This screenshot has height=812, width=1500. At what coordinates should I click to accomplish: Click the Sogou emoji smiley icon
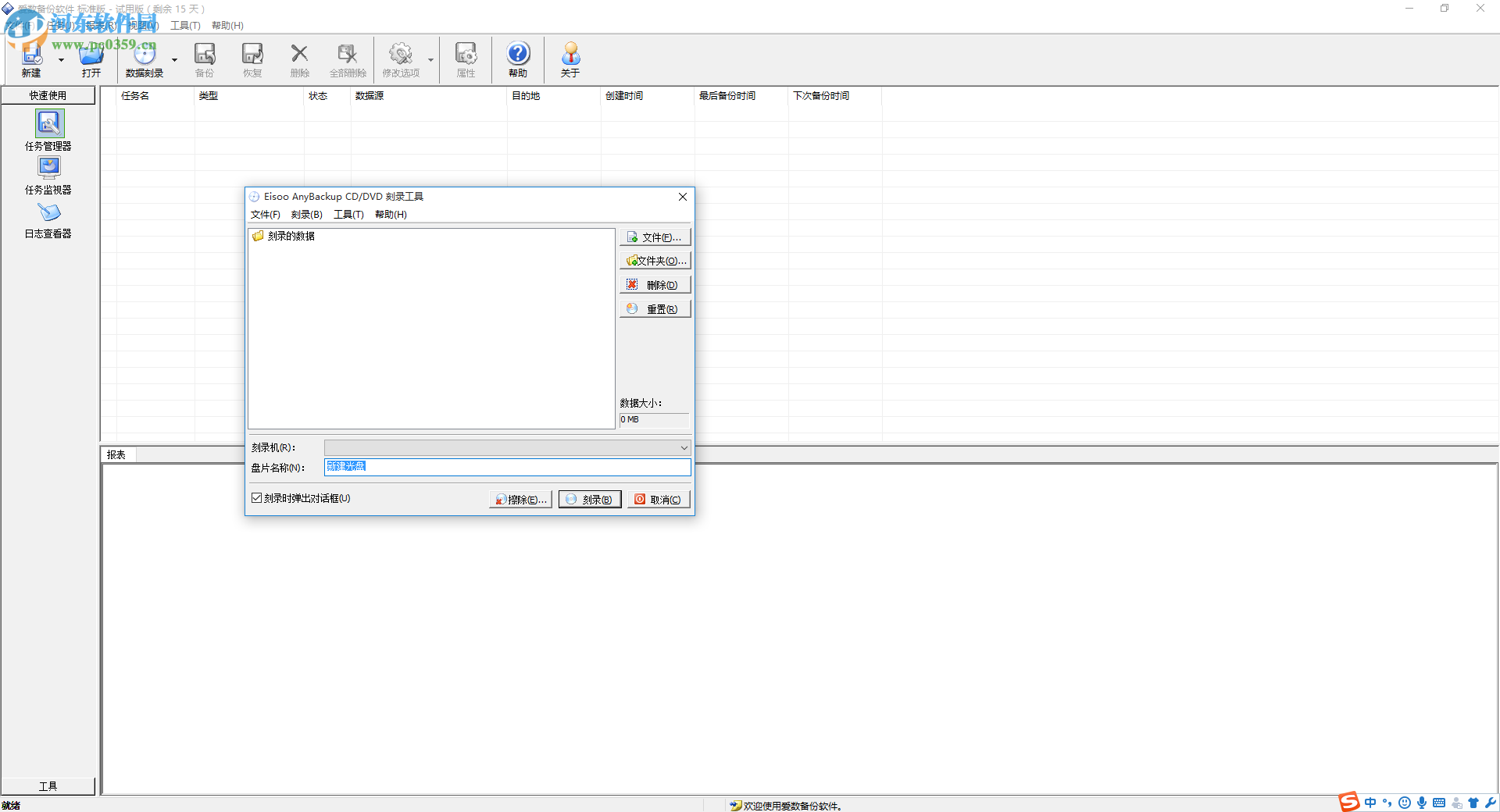(1405, 803)
